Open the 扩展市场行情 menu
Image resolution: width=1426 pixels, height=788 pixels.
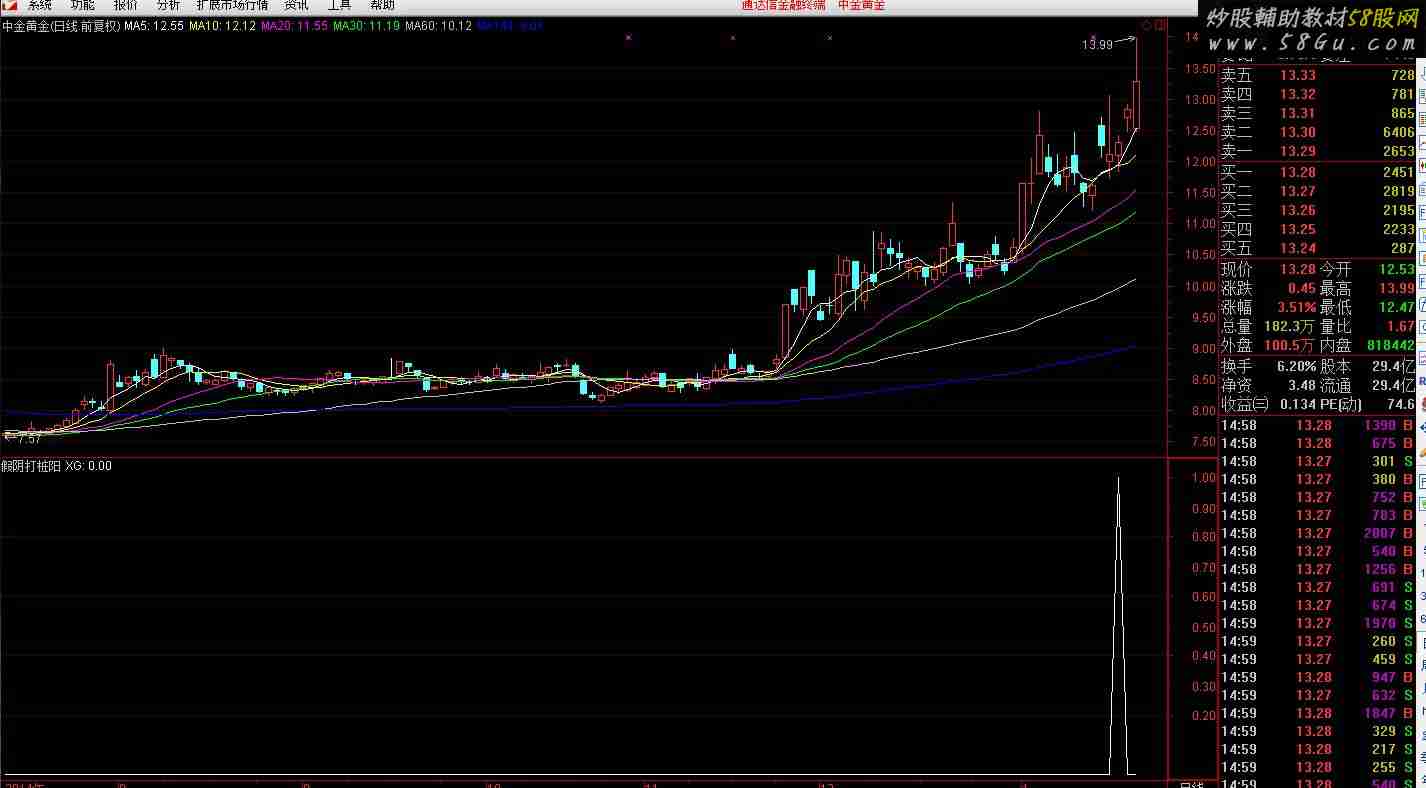point(232,5)
